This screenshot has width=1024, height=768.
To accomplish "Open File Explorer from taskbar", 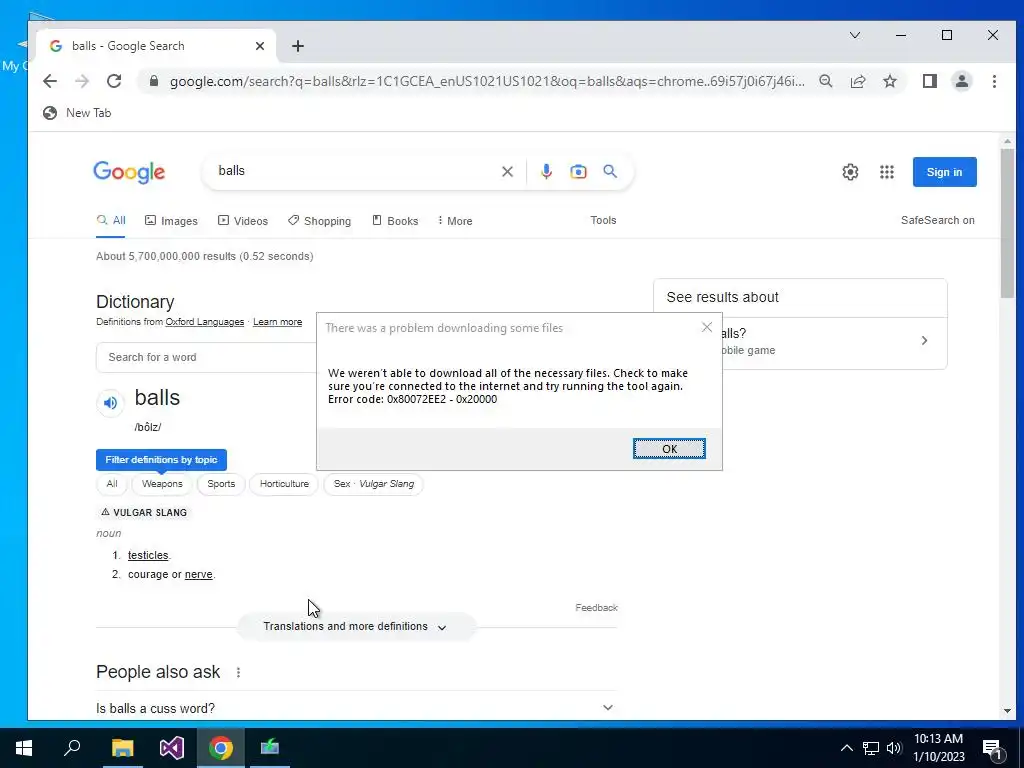I will (x=122, y=748).
